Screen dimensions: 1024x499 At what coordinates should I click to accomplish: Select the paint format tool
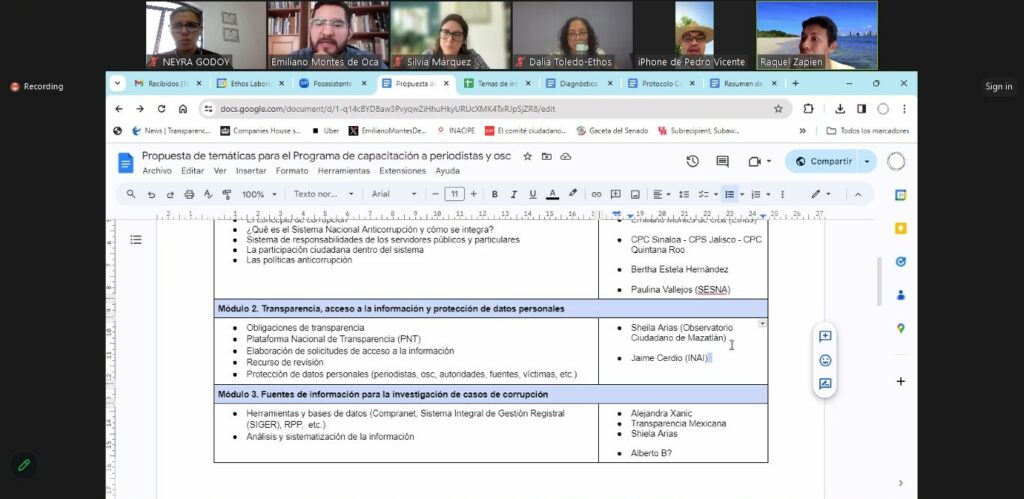(226, 194)
